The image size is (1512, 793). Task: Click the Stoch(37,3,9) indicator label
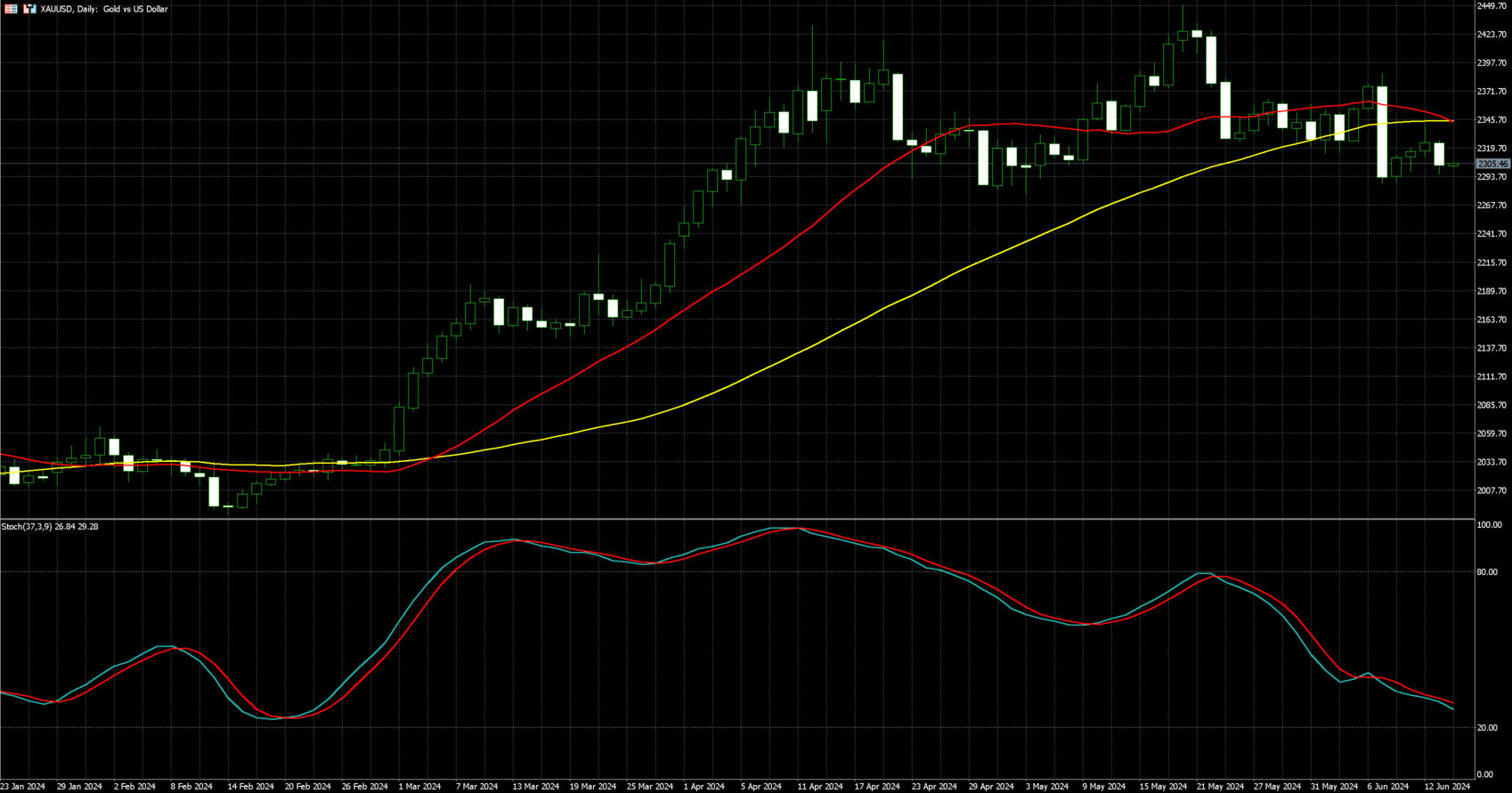pos(50,527)
